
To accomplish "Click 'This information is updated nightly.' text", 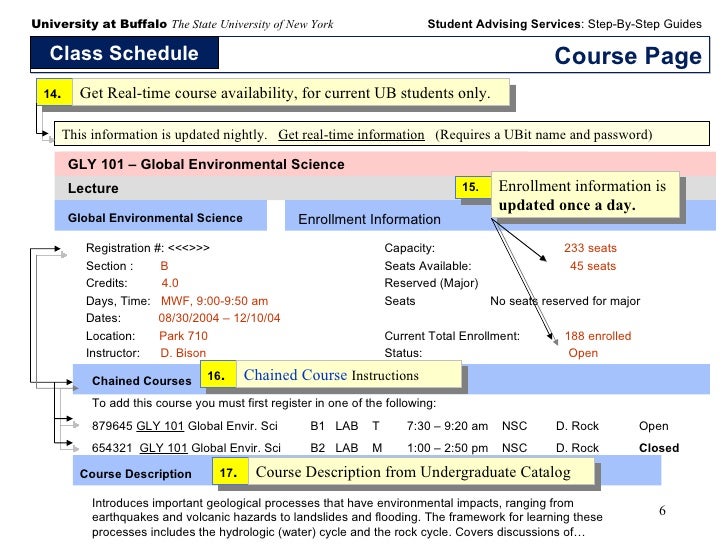I will [x=164, y=135].
